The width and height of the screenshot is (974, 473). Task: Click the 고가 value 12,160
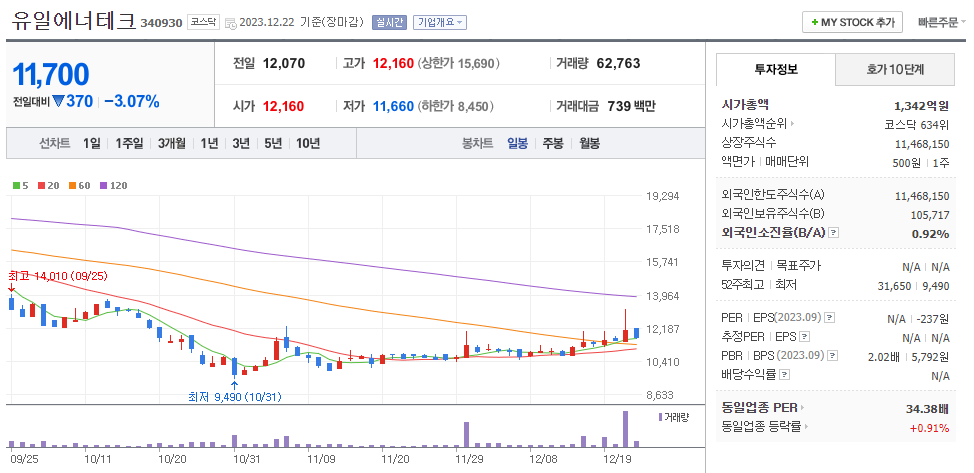(393, 63)
